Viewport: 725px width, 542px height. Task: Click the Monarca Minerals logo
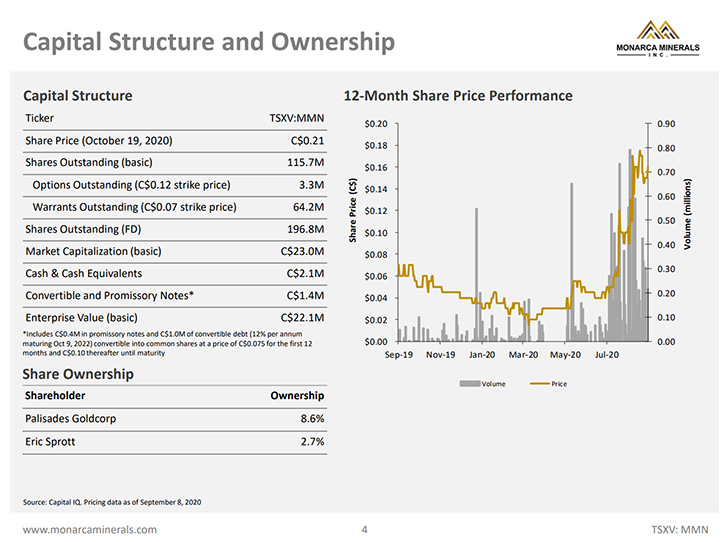[657, 39]
